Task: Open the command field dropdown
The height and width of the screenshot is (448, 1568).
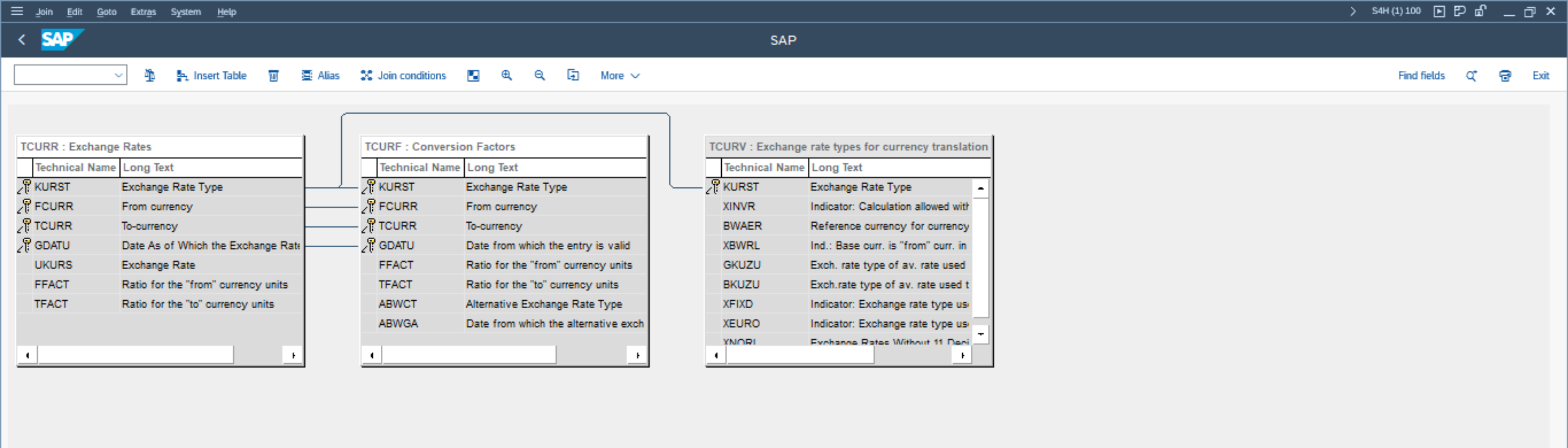Action: (118, 75)
